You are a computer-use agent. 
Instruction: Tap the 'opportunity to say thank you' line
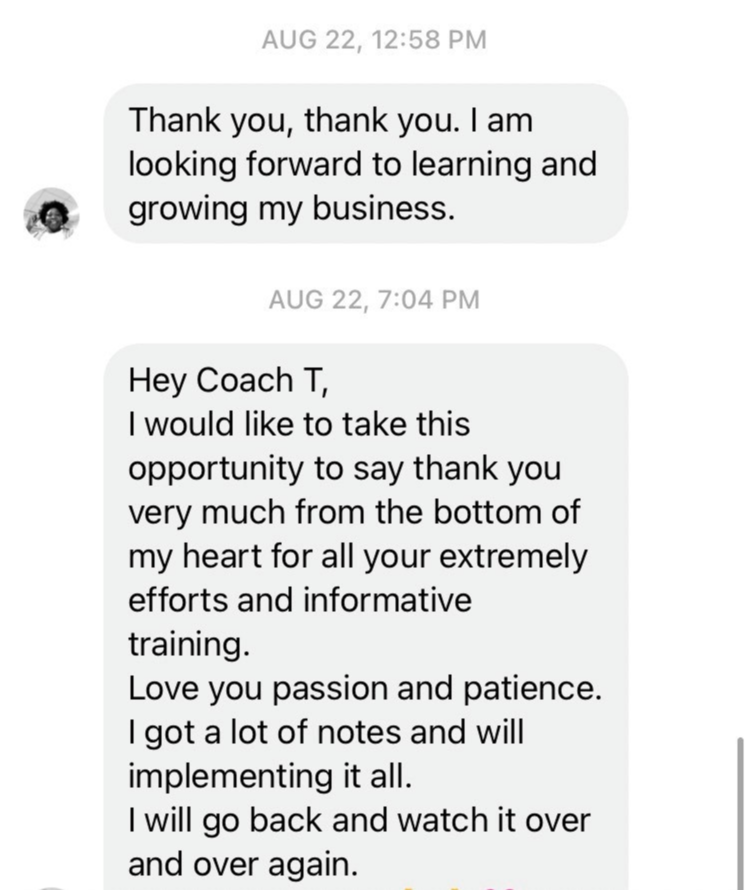click(x=344, y=470)
